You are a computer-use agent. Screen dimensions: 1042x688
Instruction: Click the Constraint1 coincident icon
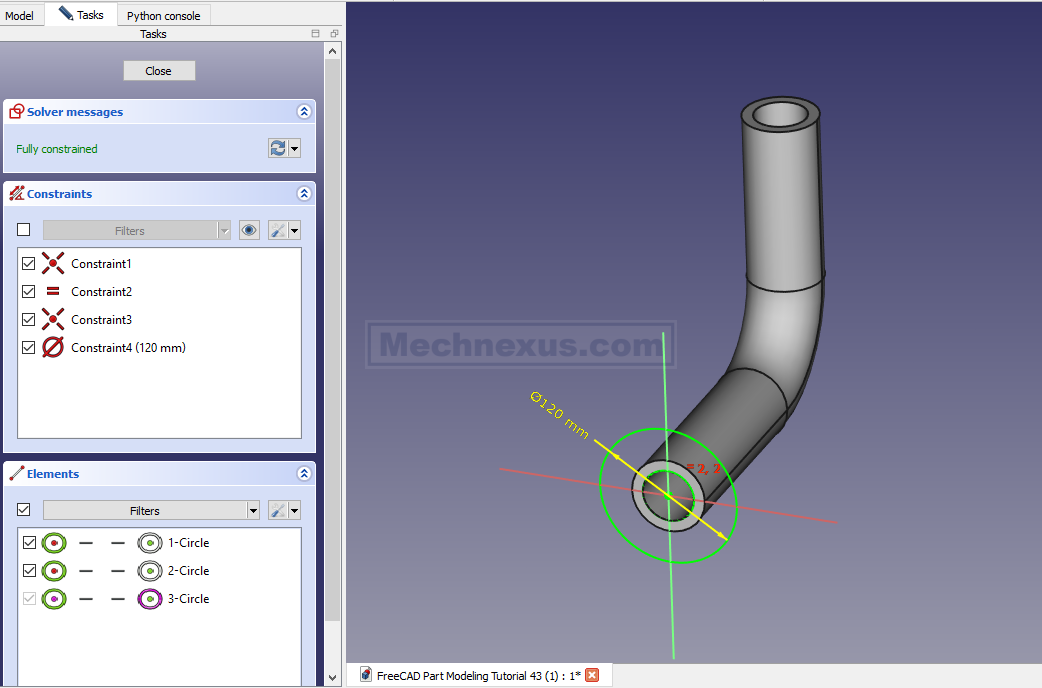[53, 263]
